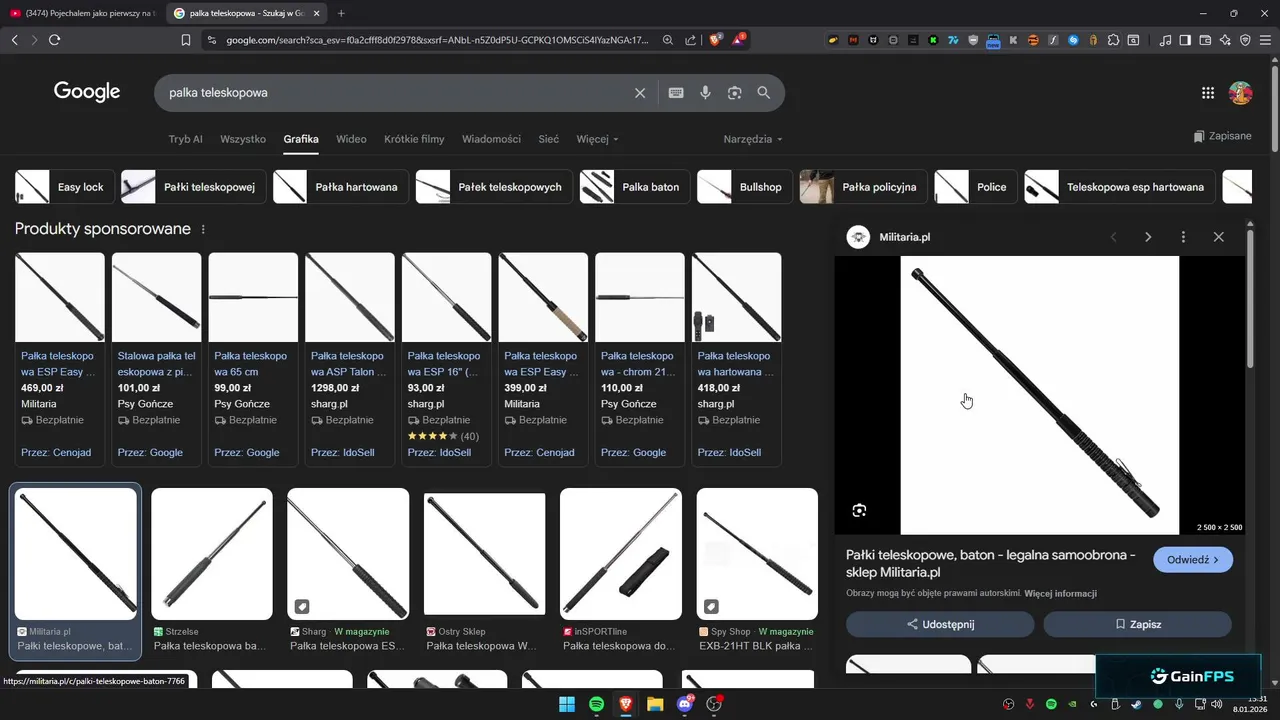This screenshot has width=1280, height=720.
Task: Start voice search with microphone icon
Action: [705, 93]
